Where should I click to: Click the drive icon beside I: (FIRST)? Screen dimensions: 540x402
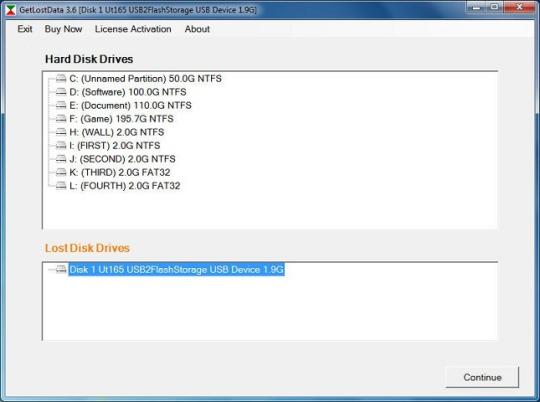coord(61,146)
